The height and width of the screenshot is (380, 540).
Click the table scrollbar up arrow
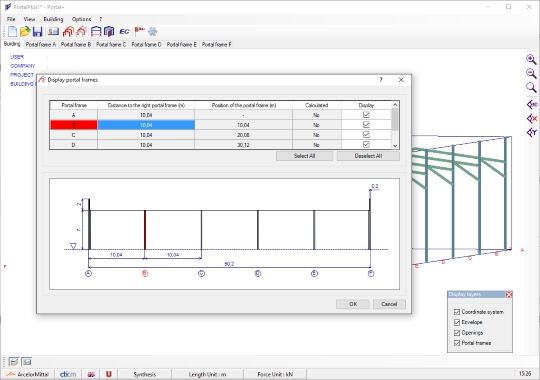point(395,104)
